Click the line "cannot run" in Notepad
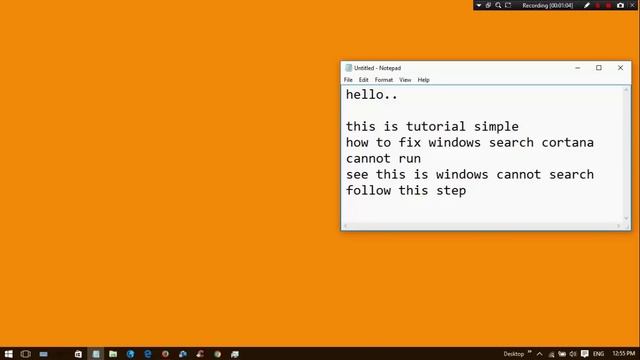The width and height of the screenshot is (640, 360). coord(383,159)
